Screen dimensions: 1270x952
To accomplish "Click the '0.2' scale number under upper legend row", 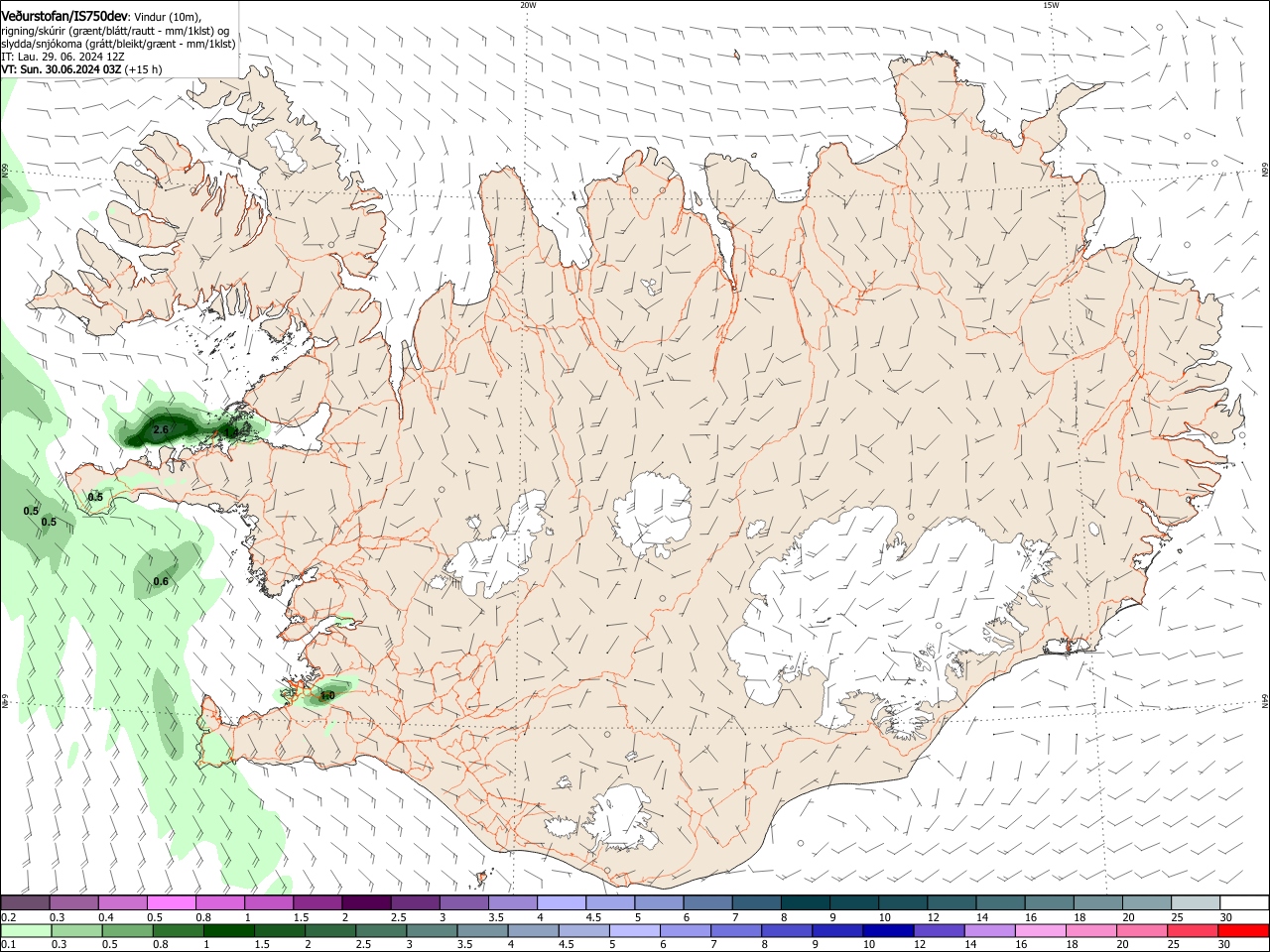I will click(8, 917).
